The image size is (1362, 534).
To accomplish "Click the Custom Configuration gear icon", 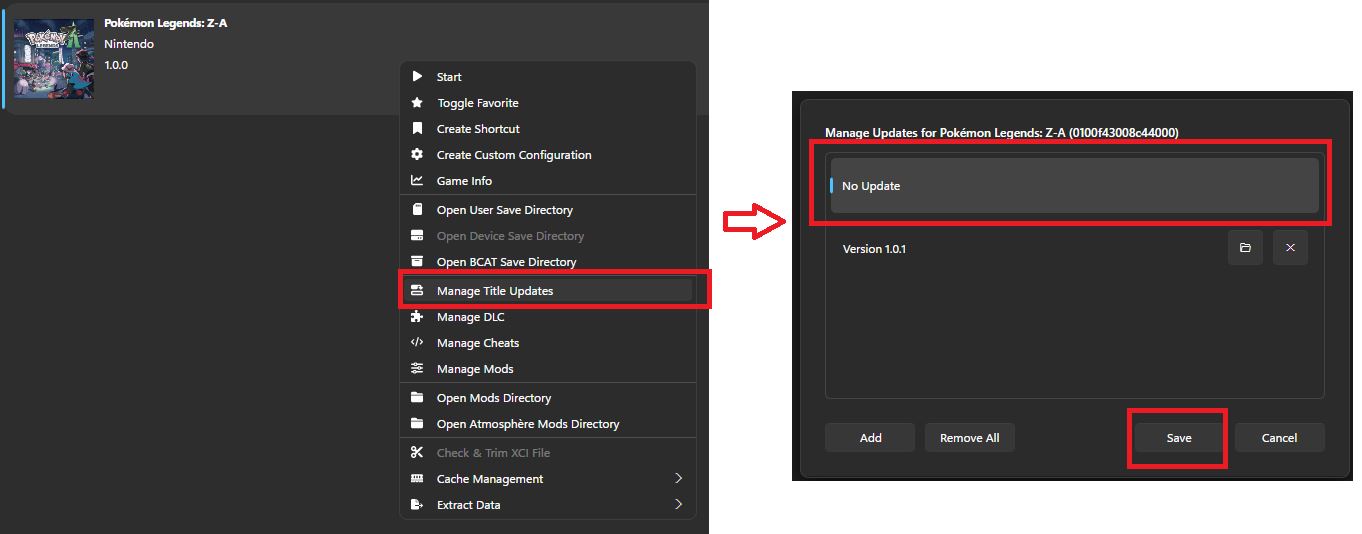I will click(x=417, y=155).
